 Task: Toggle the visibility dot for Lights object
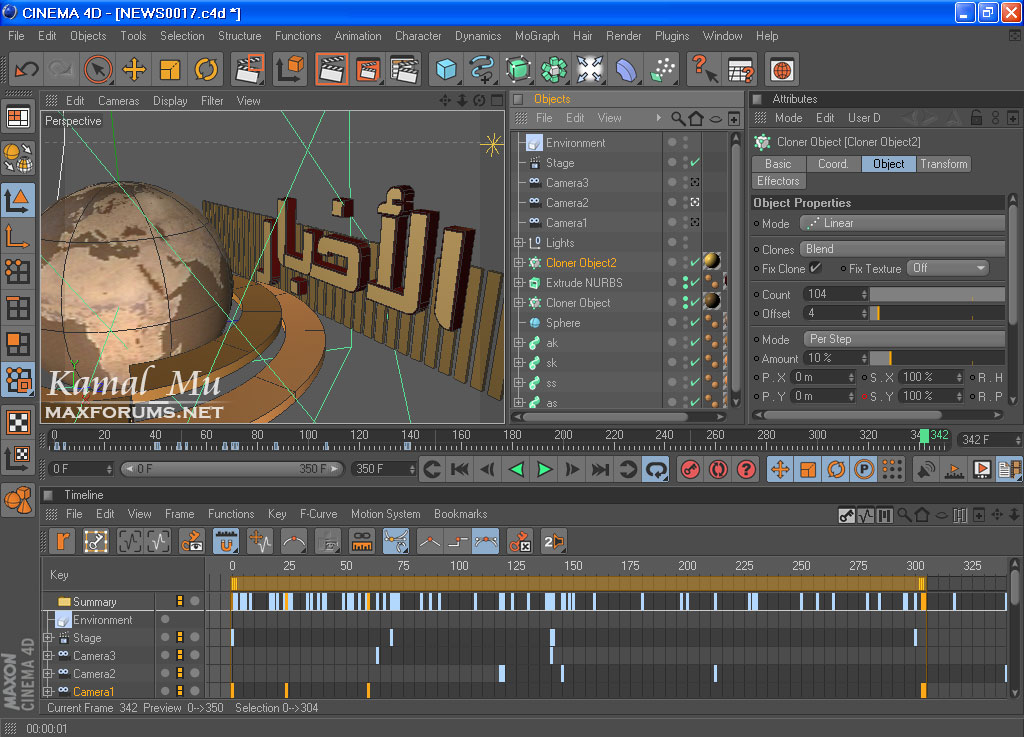[671, 242]
